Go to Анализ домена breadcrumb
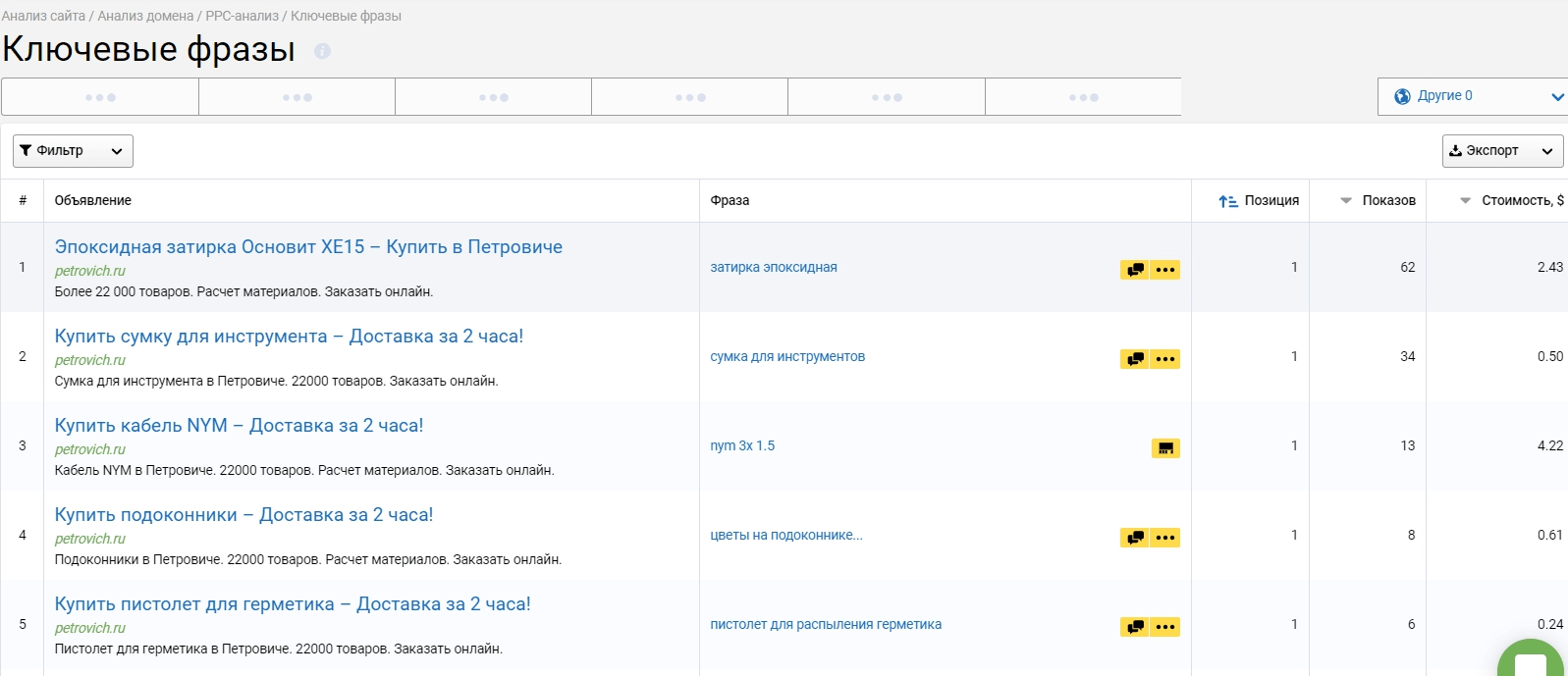Image resolution: width=1568 pixels, height=676 pixels. coord(145,16)
